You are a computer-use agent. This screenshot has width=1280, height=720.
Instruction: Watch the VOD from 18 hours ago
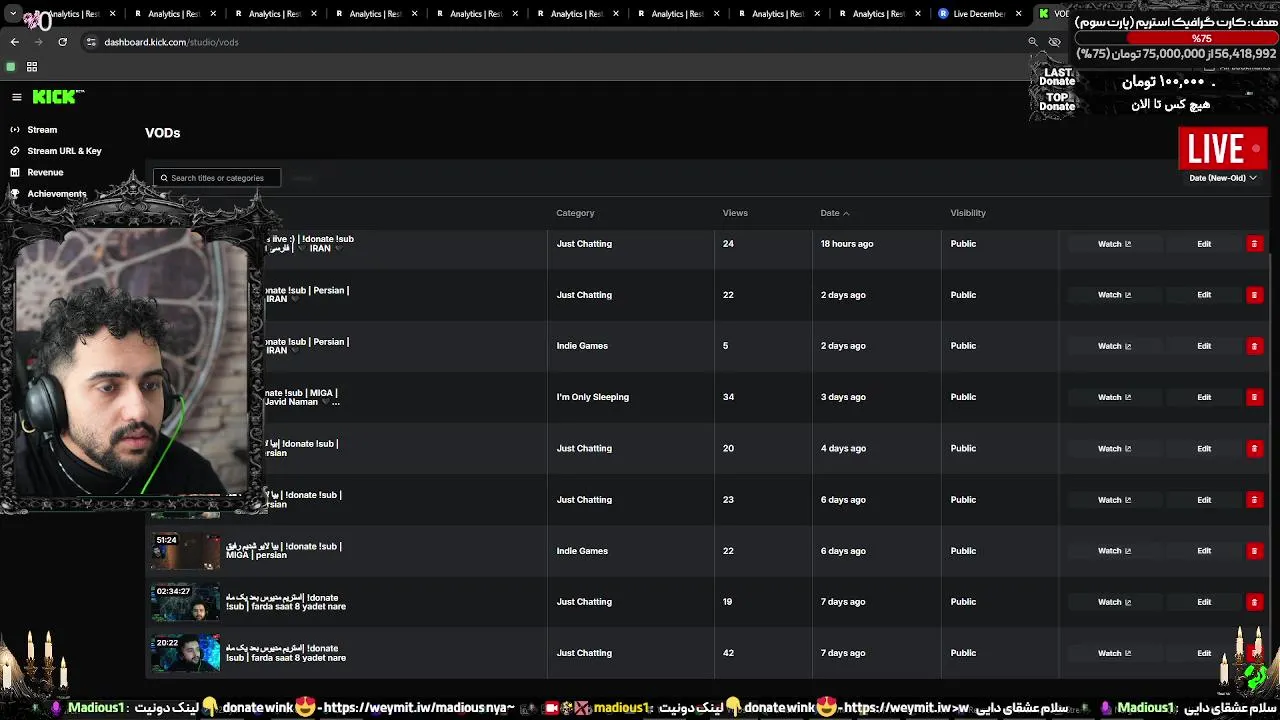(1114, 244)
